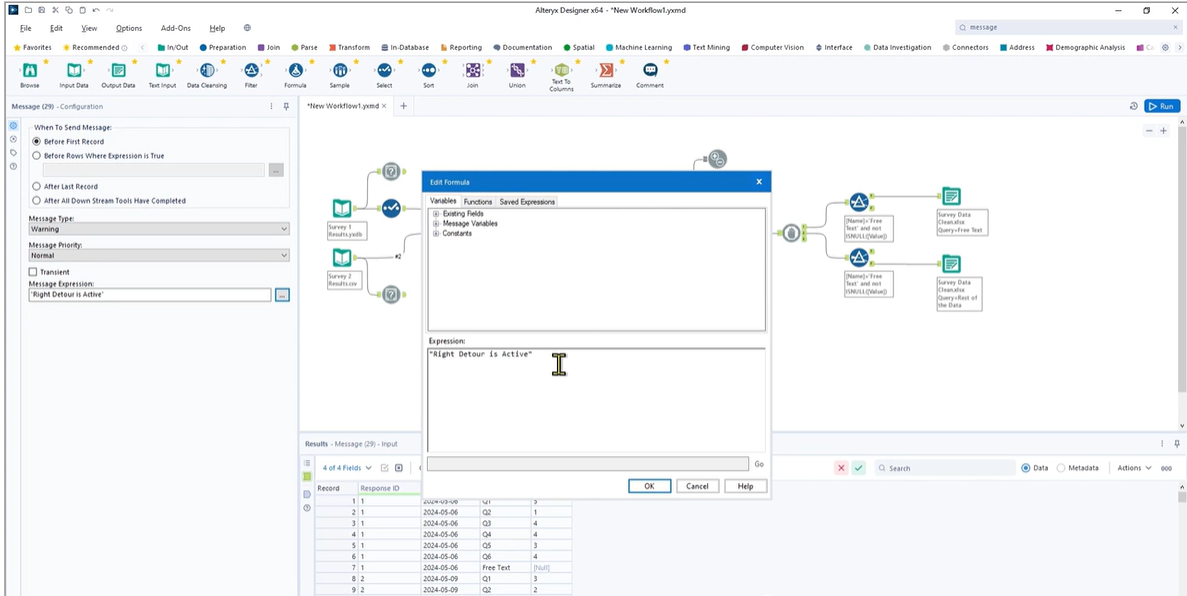Zoom in with canvas plus icon
The image size is (1187, 596).
[1164, 131]
